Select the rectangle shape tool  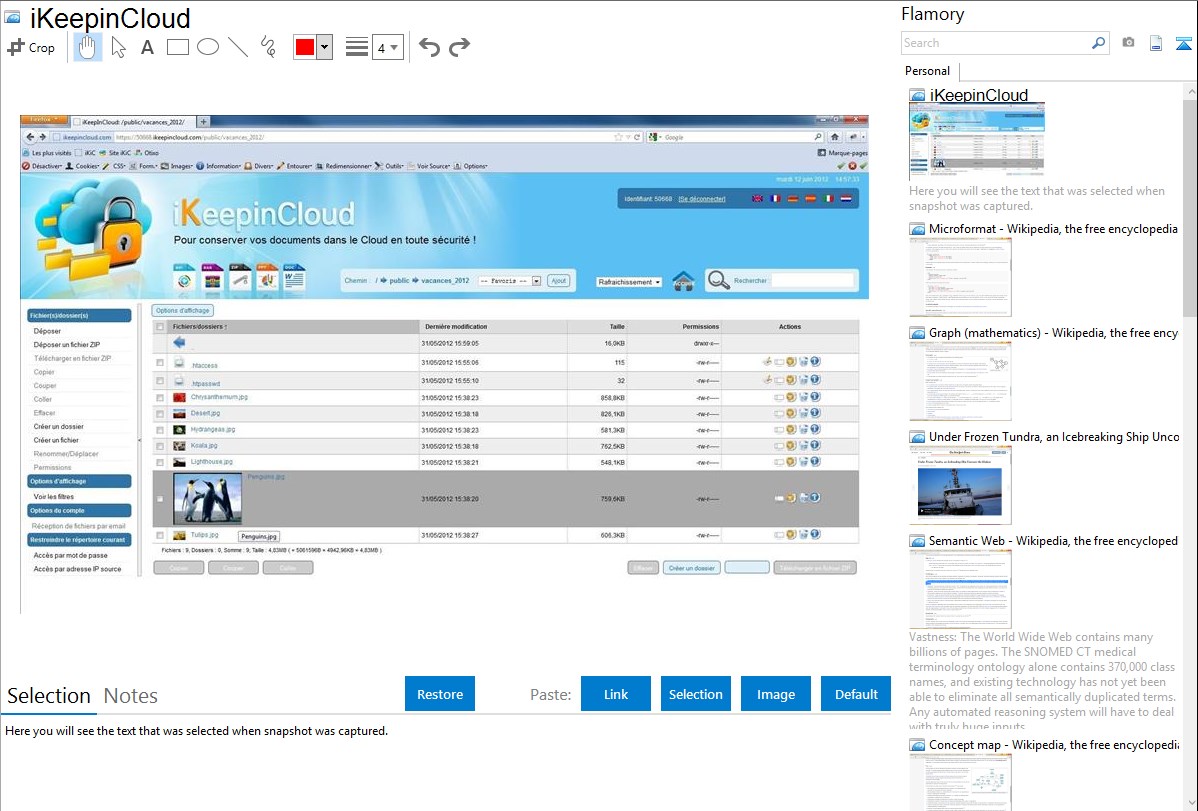177,47
